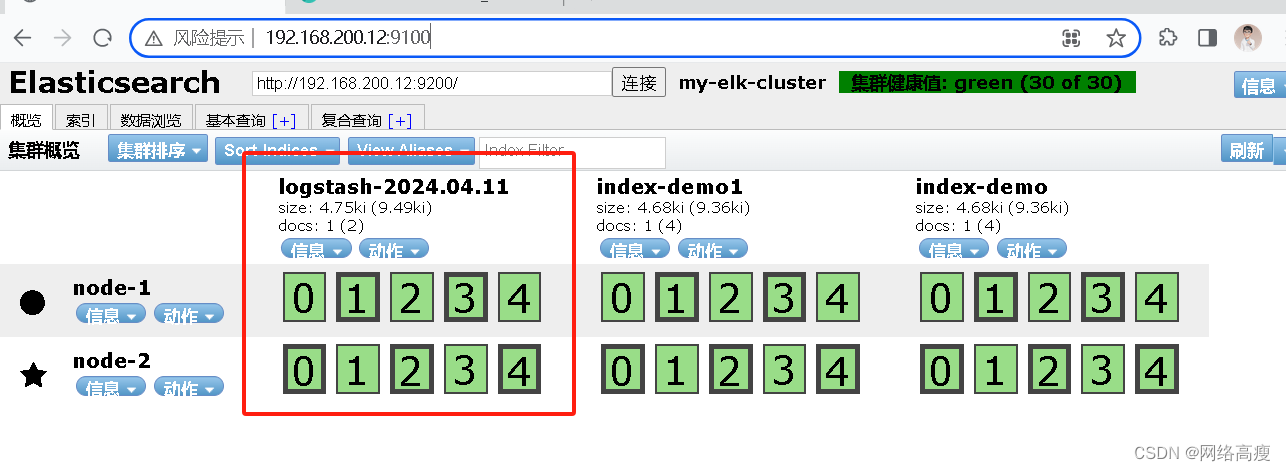Open node-1 动作 dropdown
The width and height of the screenshot is (1286, 471).
click(189, 315)
